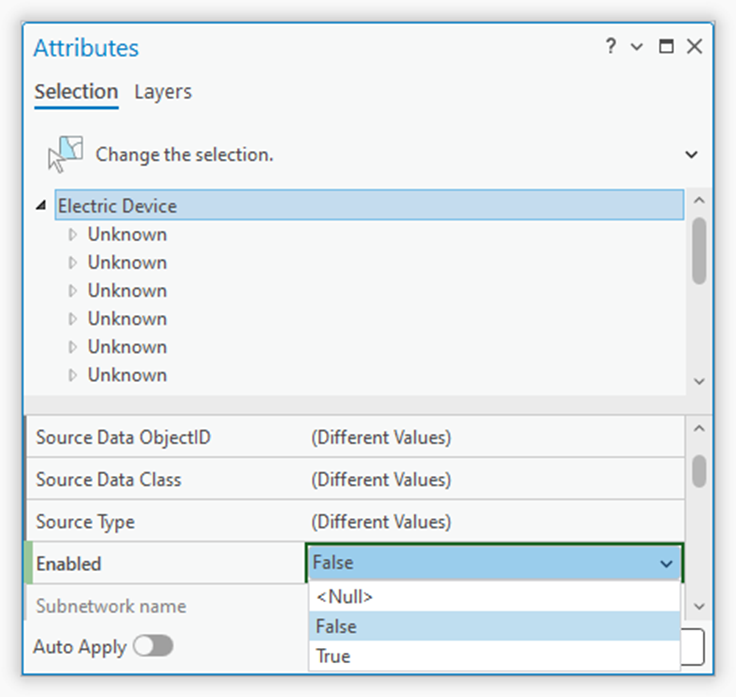Click the selection tree scrollbar down arrow
The image size is (736, 697).
coord(699,381)
